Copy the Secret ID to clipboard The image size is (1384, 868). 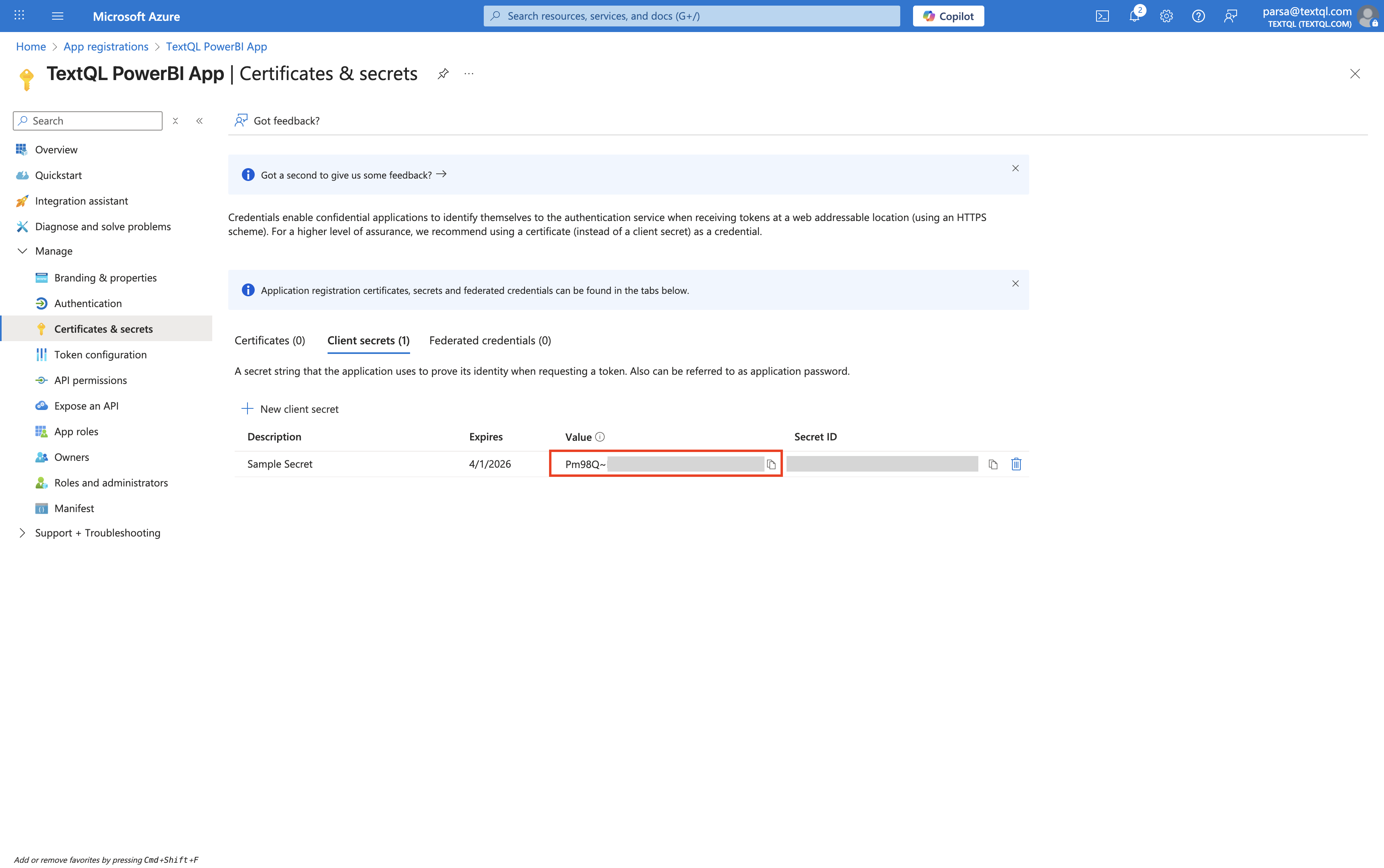point(992,464)
